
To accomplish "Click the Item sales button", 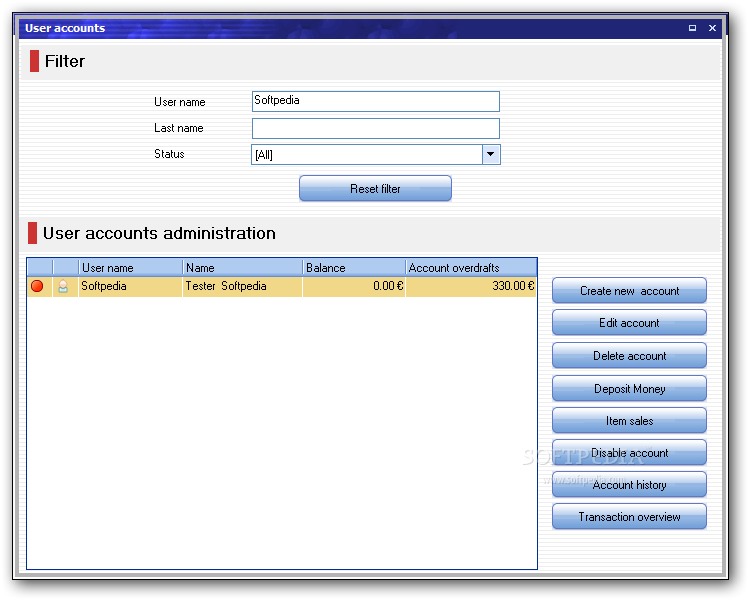I will (x=629, y=420).
